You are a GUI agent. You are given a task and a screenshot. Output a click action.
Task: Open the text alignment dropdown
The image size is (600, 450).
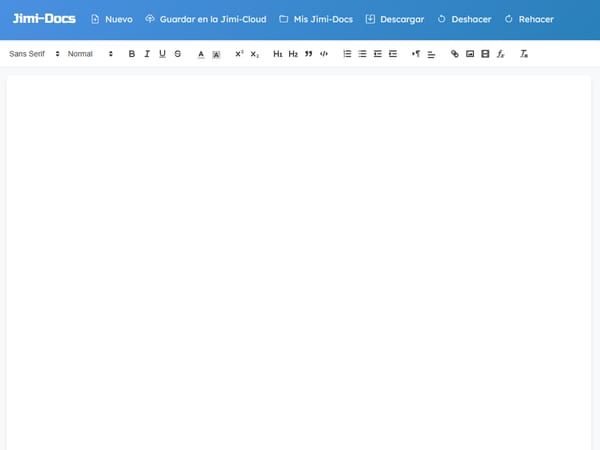[431, 54]
